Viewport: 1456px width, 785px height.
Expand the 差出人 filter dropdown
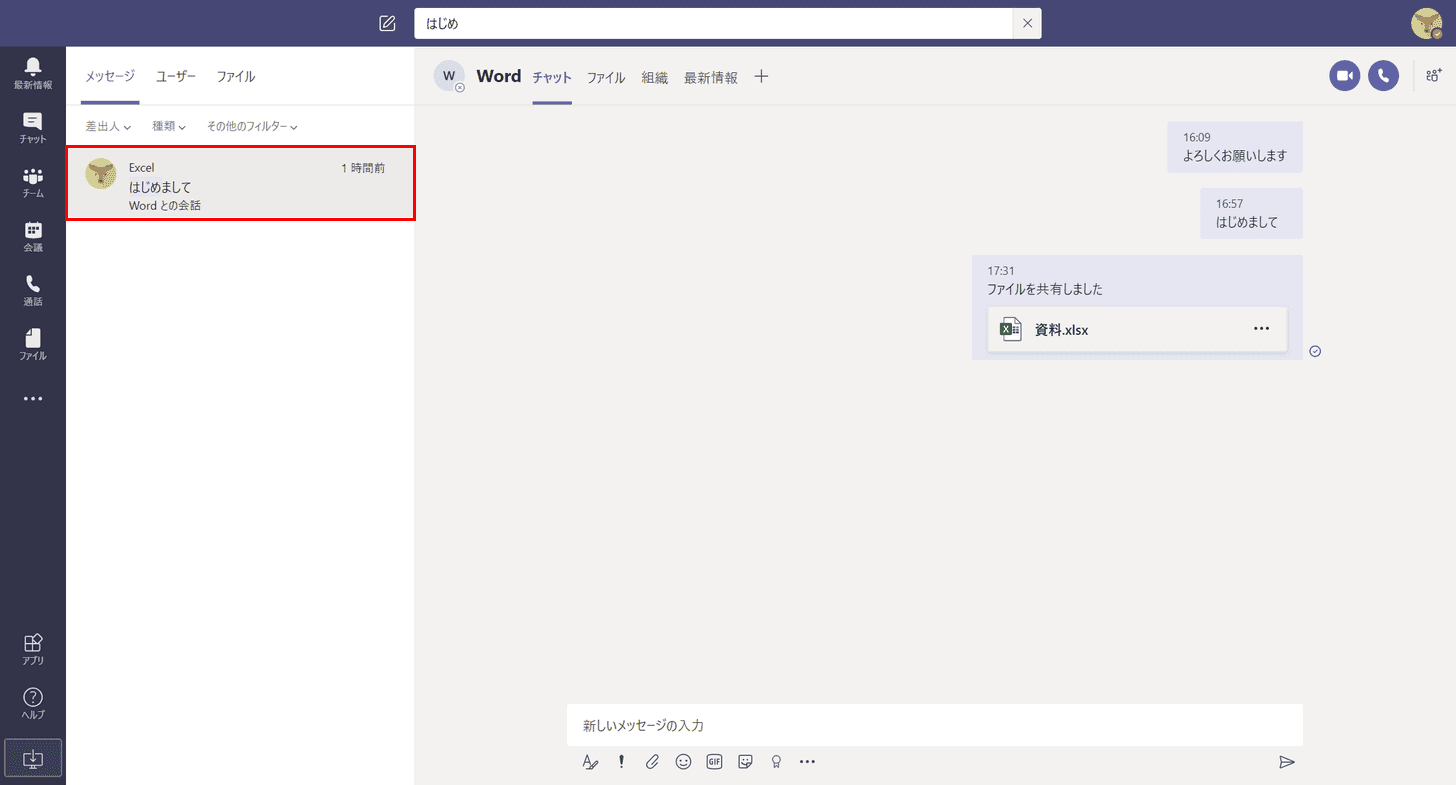click(109, 127)
